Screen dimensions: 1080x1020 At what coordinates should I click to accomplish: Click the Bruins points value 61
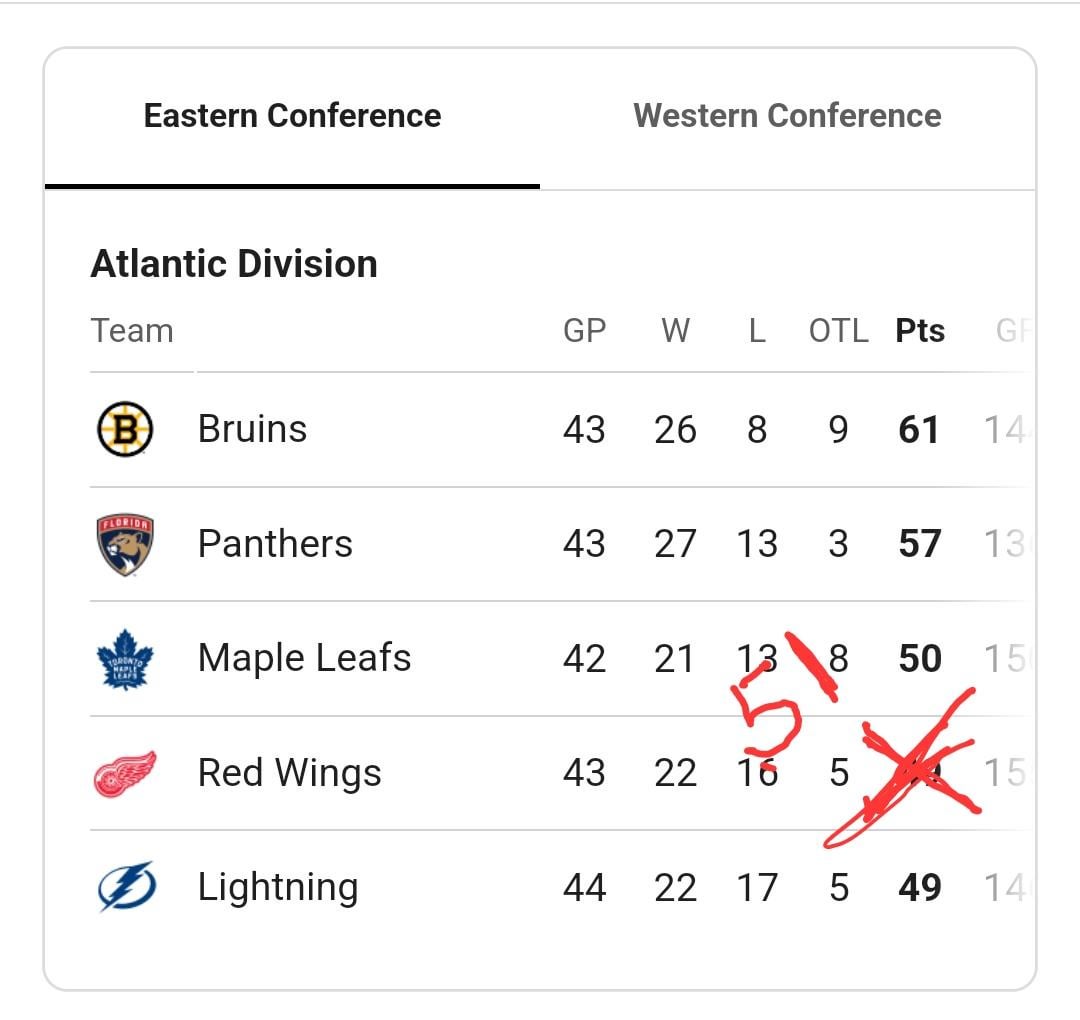coord(919,430)
